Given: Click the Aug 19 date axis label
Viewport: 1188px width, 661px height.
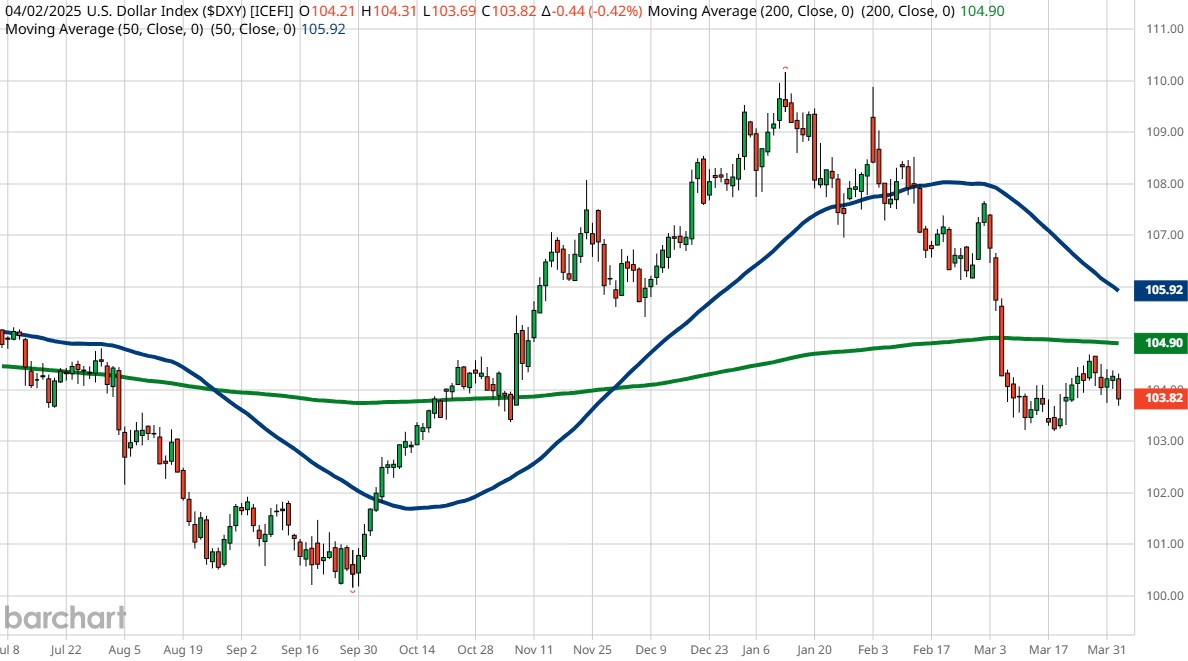Looking at the screenshot, I should click(x=183, y=650).
